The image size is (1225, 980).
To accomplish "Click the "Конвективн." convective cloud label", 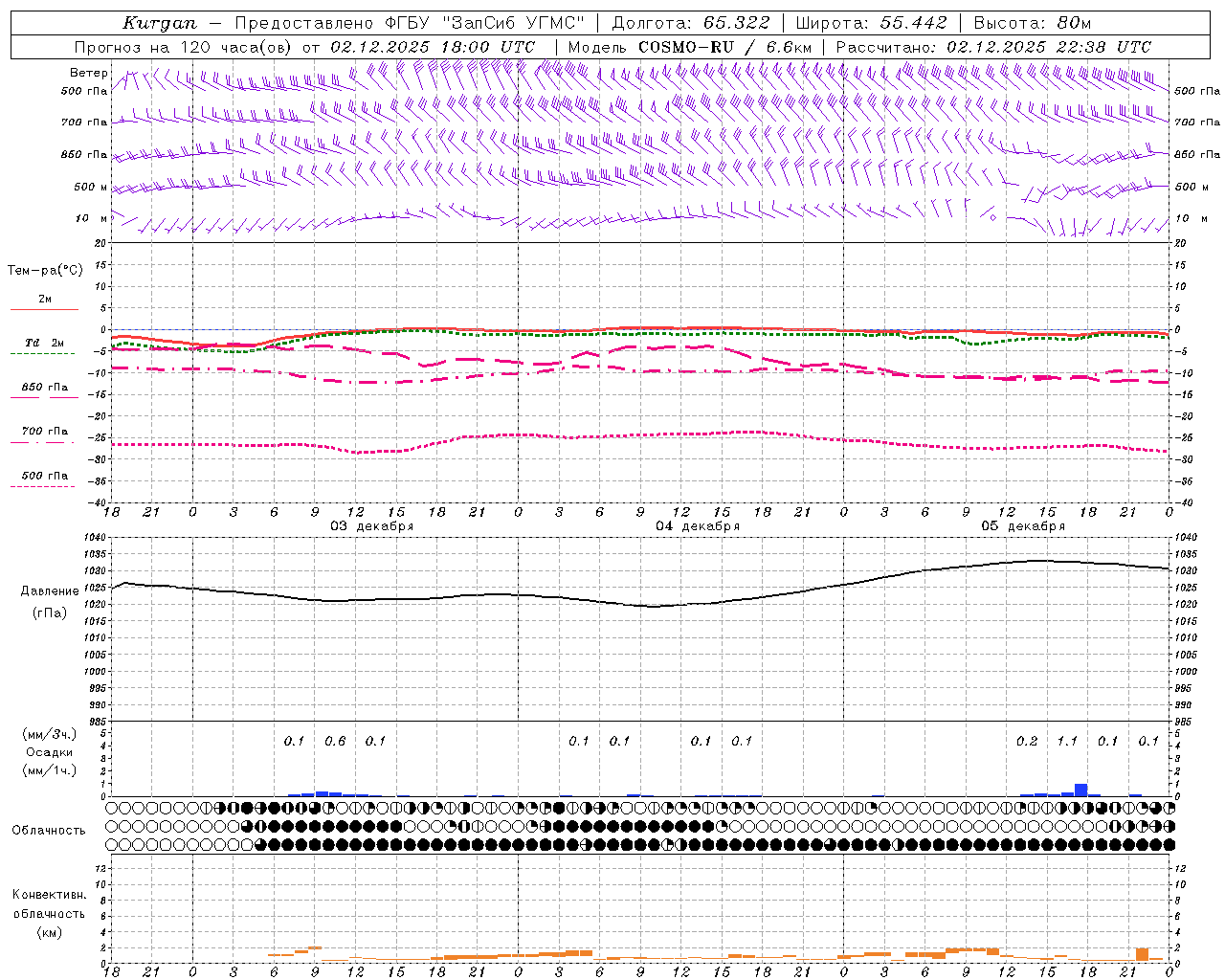I will pos(49,895).
